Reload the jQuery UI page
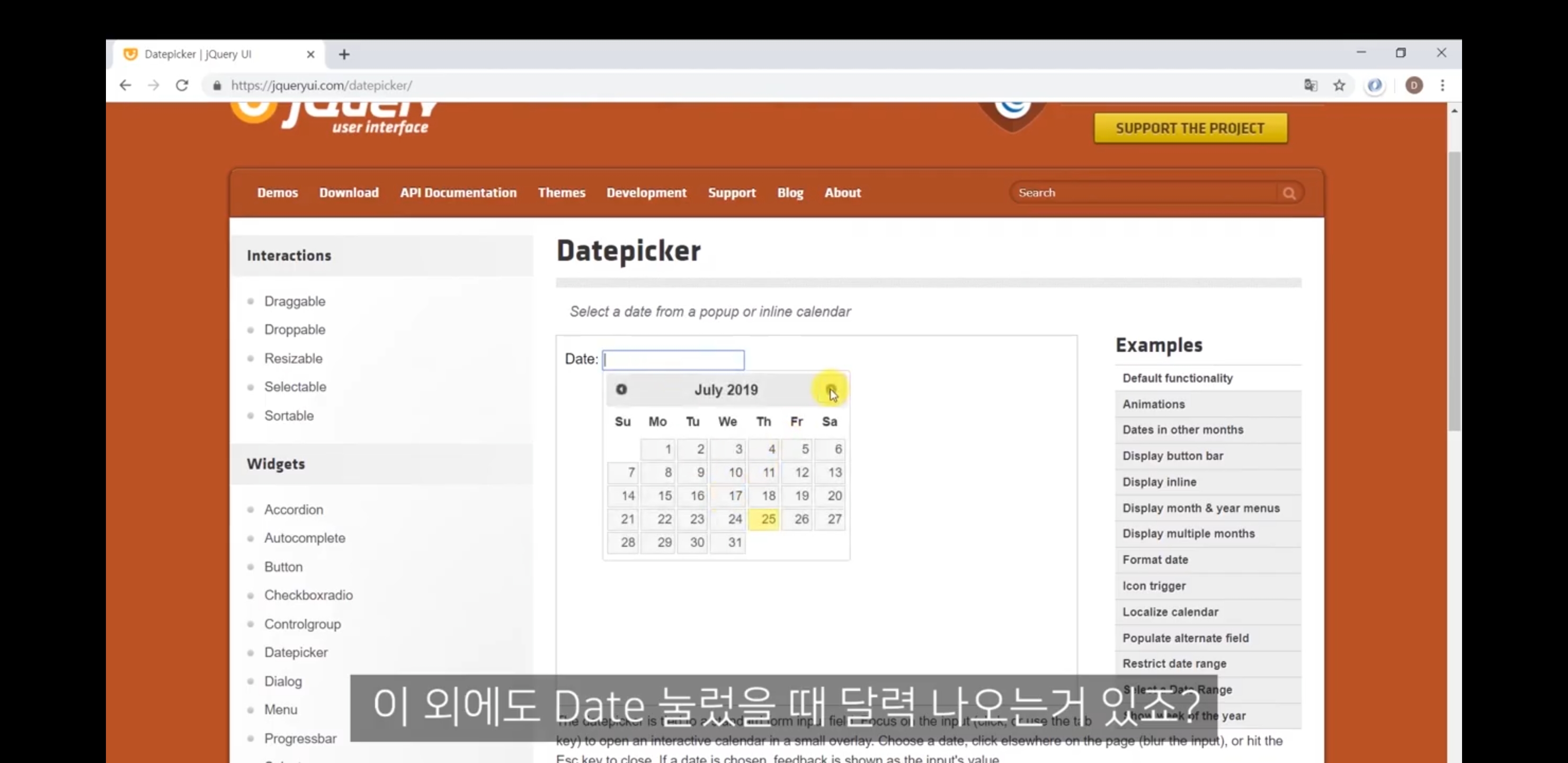1568x763 pixels. pos(182,85)
